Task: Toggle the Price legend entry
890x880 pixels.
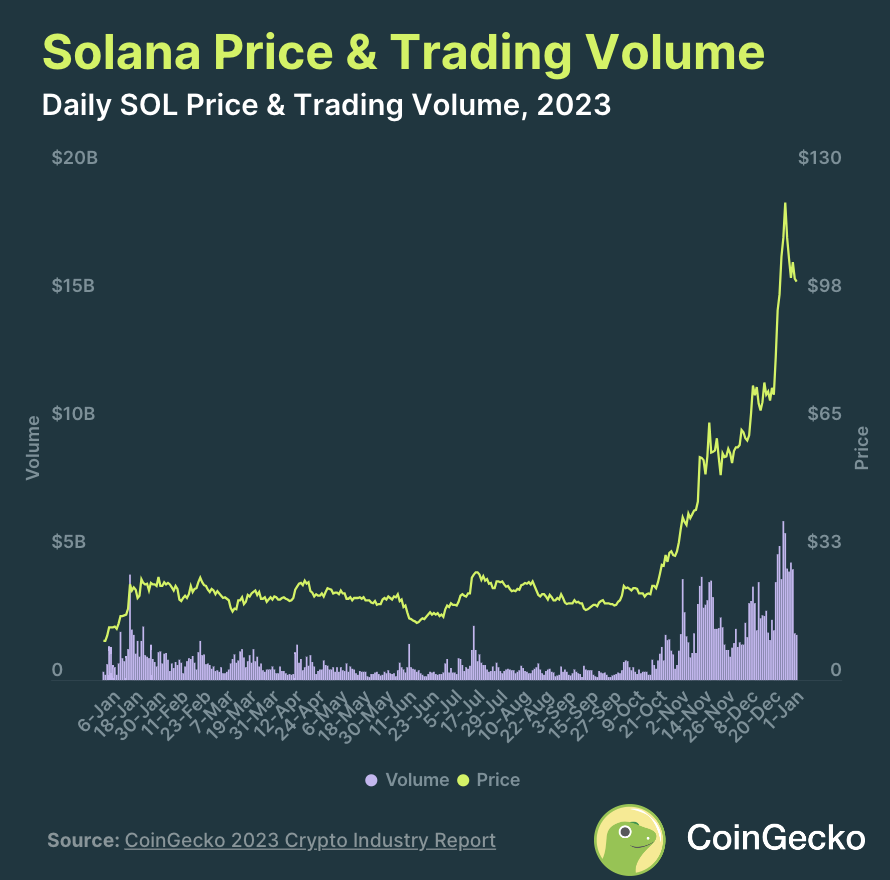Action: 489,780
